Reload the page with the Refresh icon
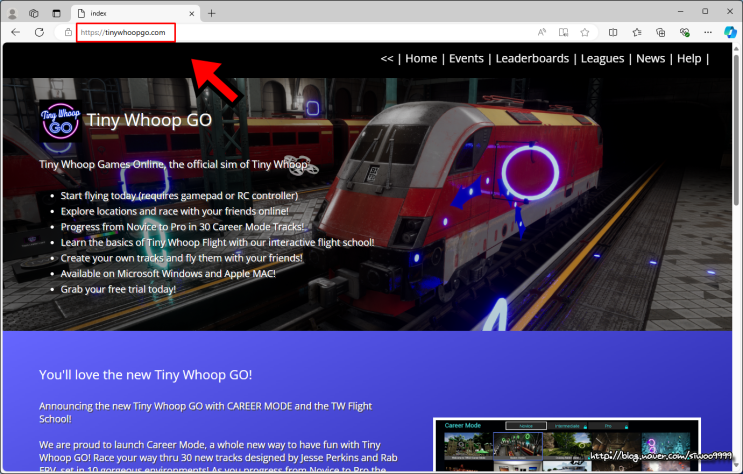The height and width of the screenshot is (474, 743). (x=39, y=32)
